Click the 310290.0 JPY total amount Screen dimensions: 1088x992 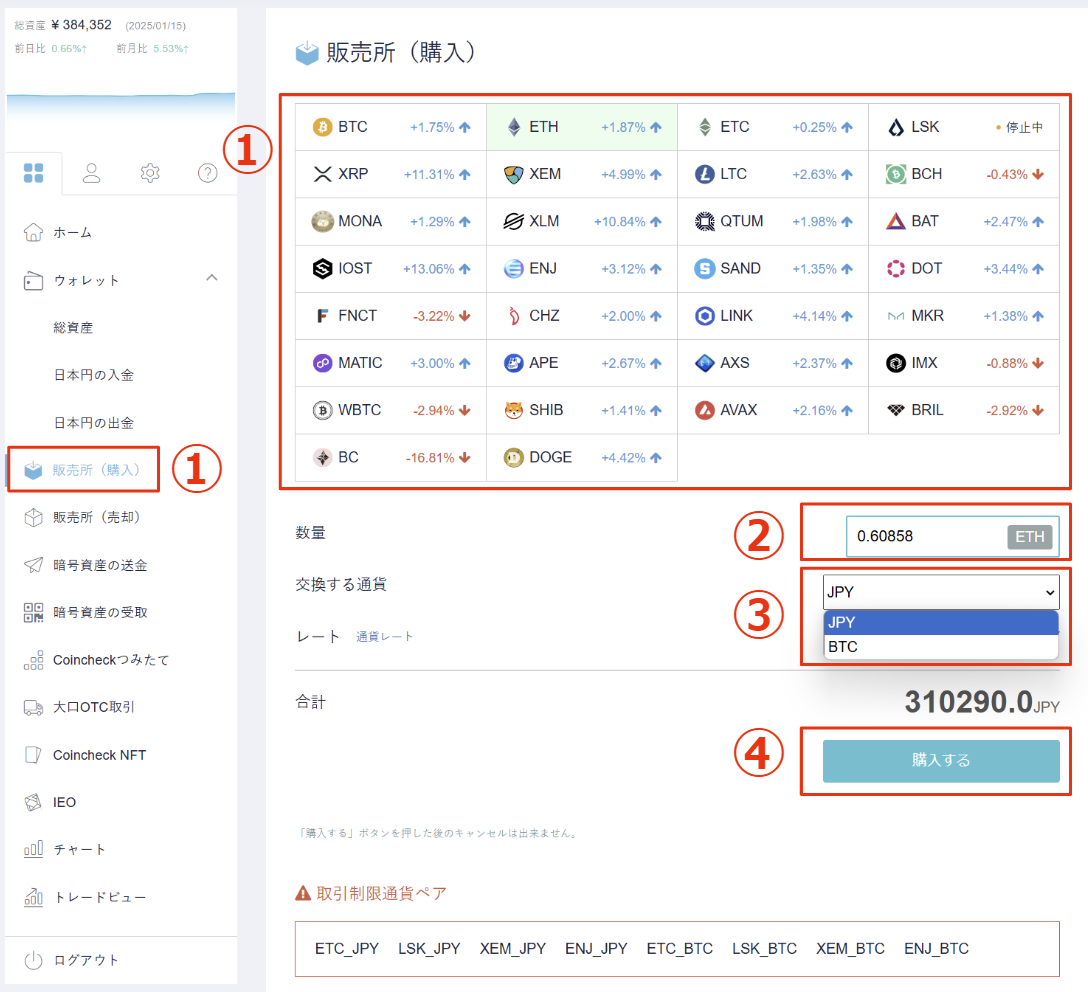[982, 702]
